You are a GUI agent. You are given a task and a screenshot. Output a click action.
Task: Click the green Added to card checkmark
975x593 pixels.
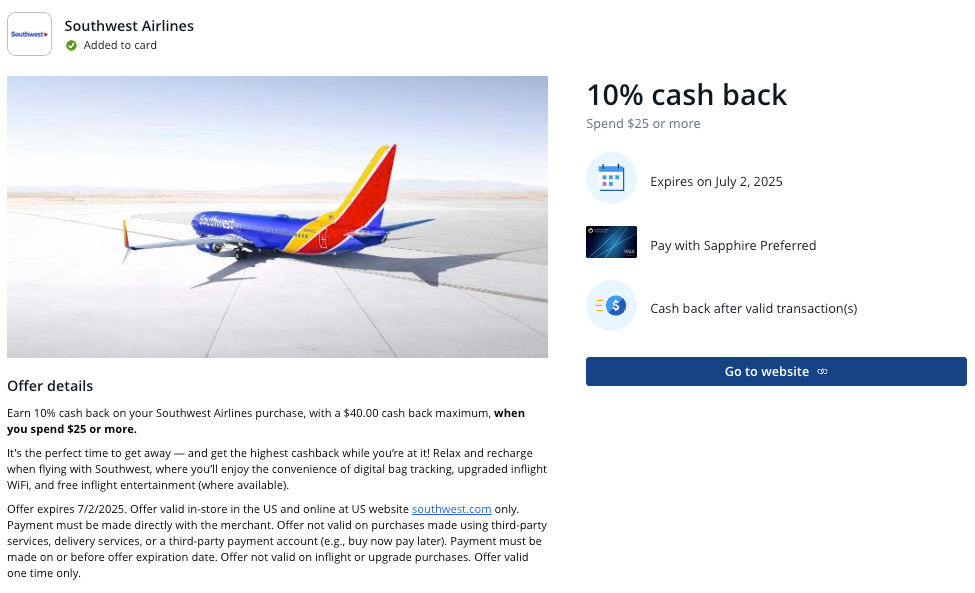tap(71, 45)
